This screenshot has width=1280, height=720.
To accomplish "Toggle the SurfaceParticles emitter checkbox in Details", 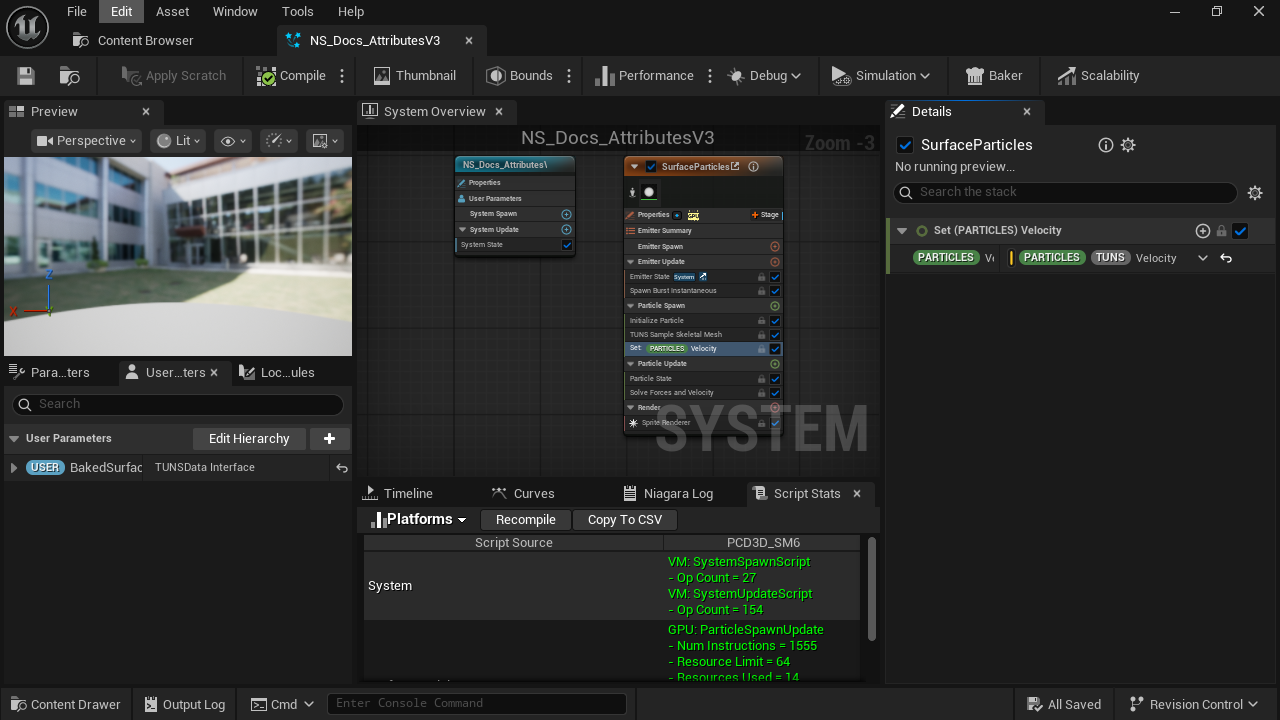I will coord(905,145).
